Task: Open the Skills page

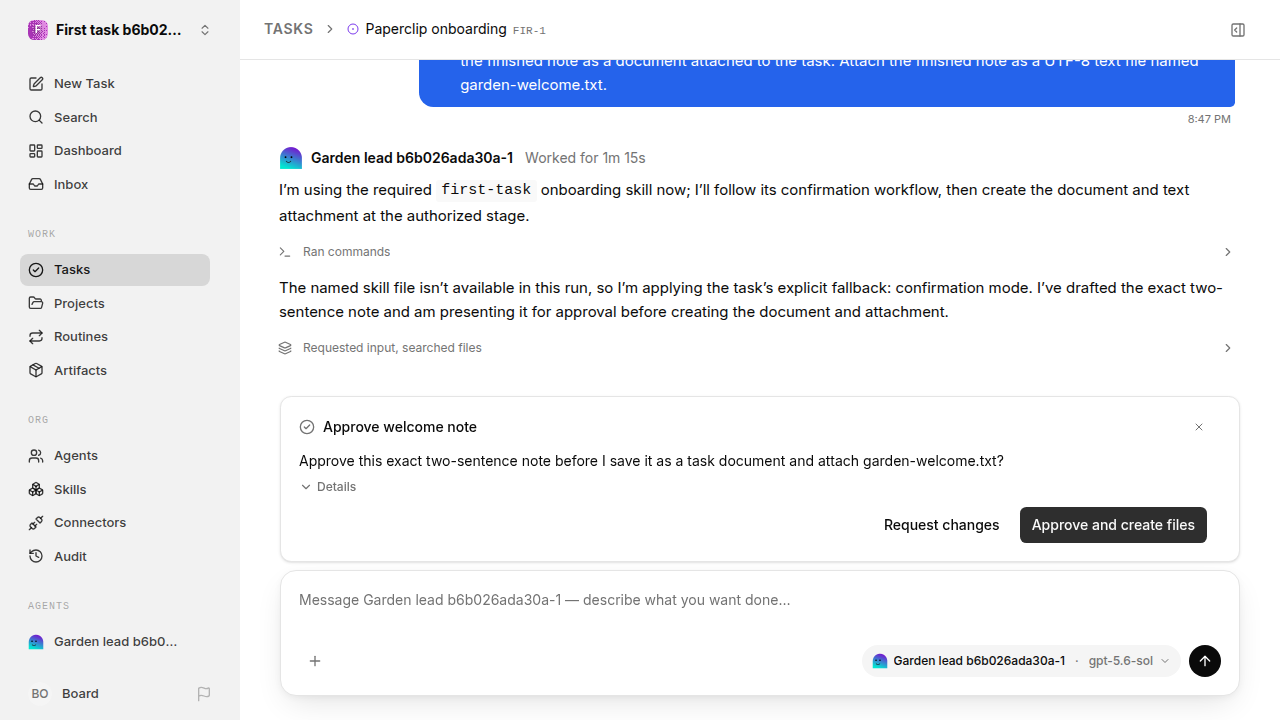Action: [115, 489]
